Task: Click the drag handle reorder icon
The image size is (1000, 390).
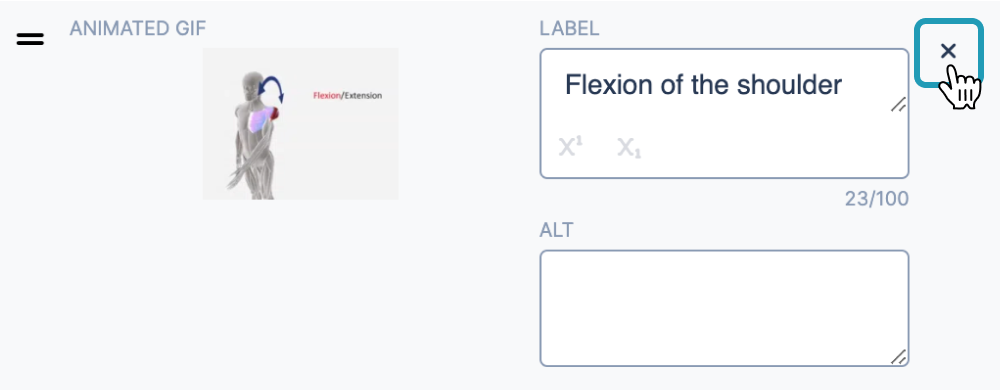Action: (30, 40)
